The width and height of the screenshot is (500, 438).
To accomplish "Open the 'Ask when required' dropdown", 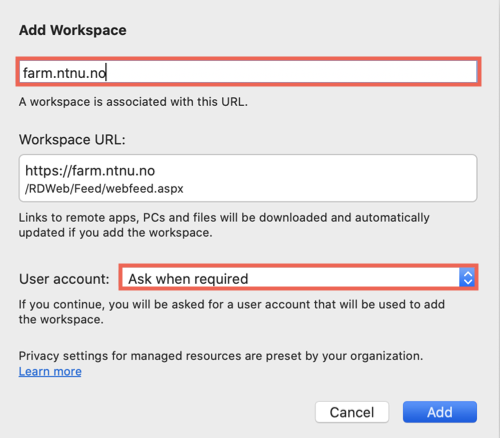I will 298,277.
